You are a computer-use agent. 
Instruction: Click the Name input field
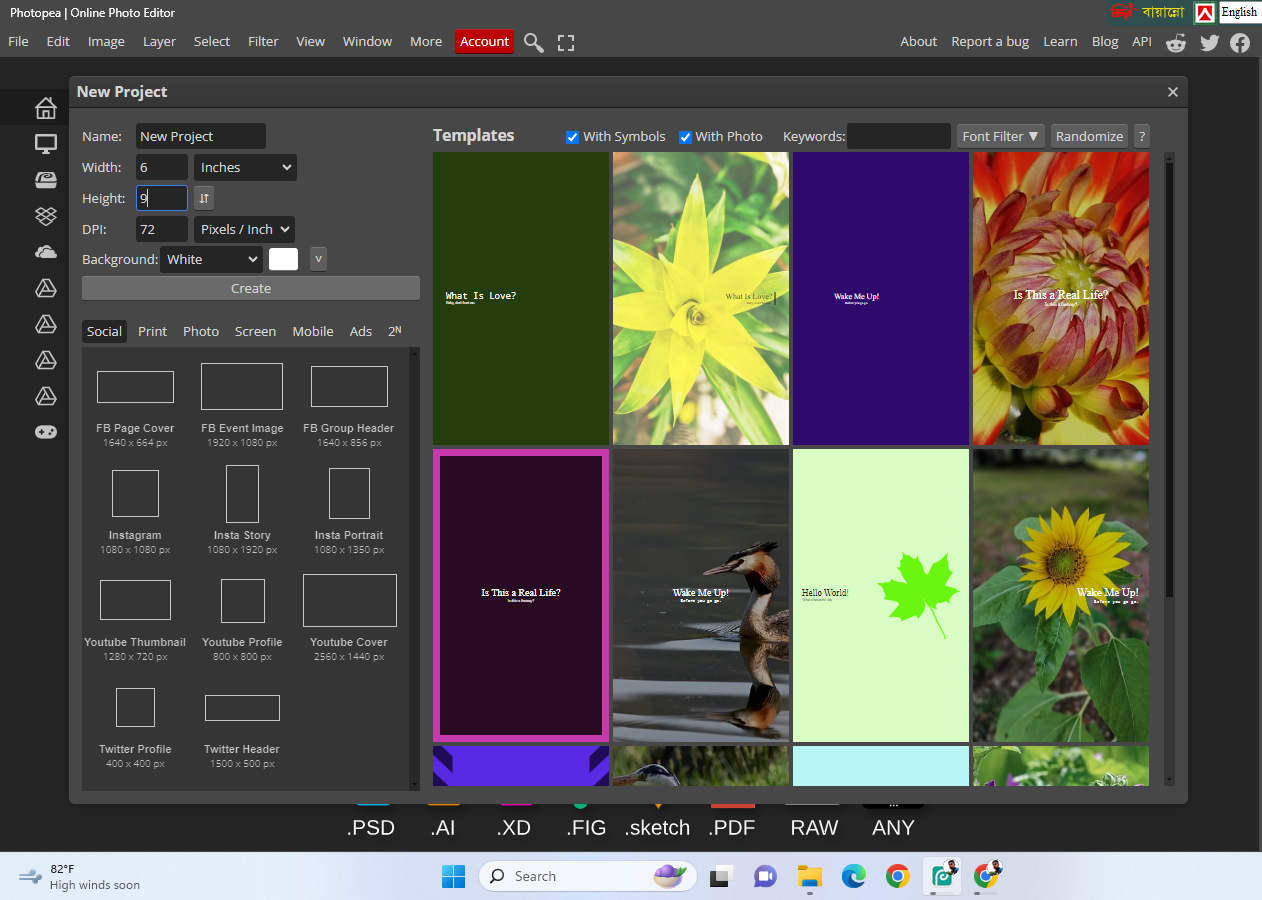pyautogui.click(x=201, y=136)
